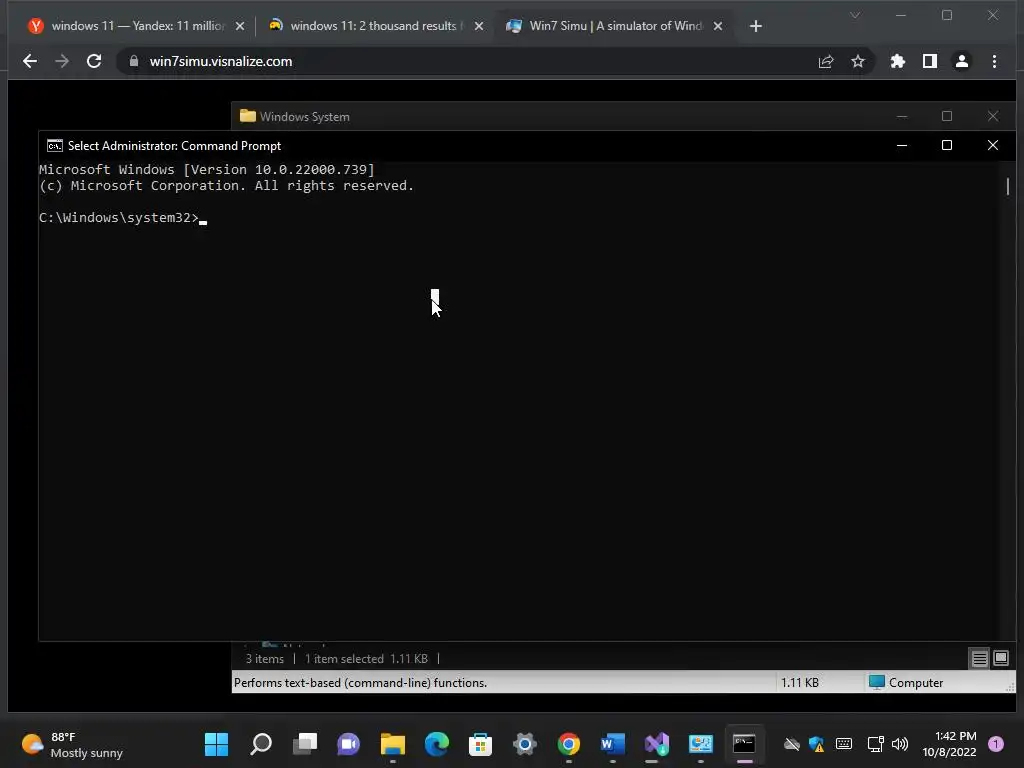Close the Win7 Simu tab
The image size is (1024, 768).
[718, 26]
